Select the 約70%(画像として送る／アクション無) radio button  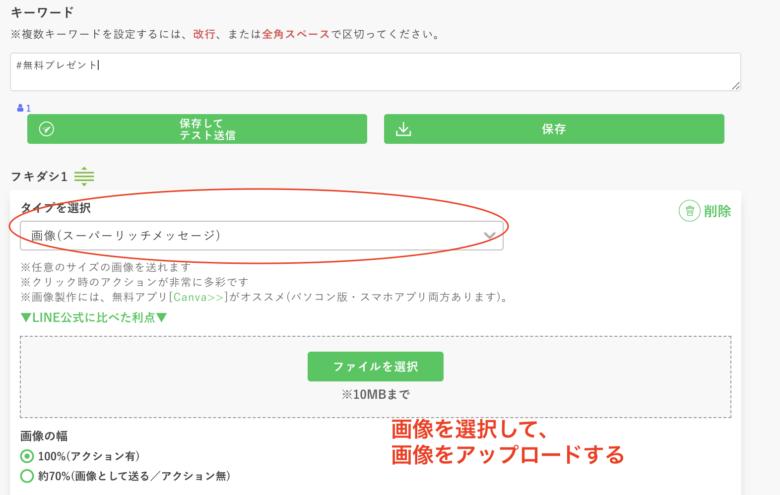click(x=27, y=476)
